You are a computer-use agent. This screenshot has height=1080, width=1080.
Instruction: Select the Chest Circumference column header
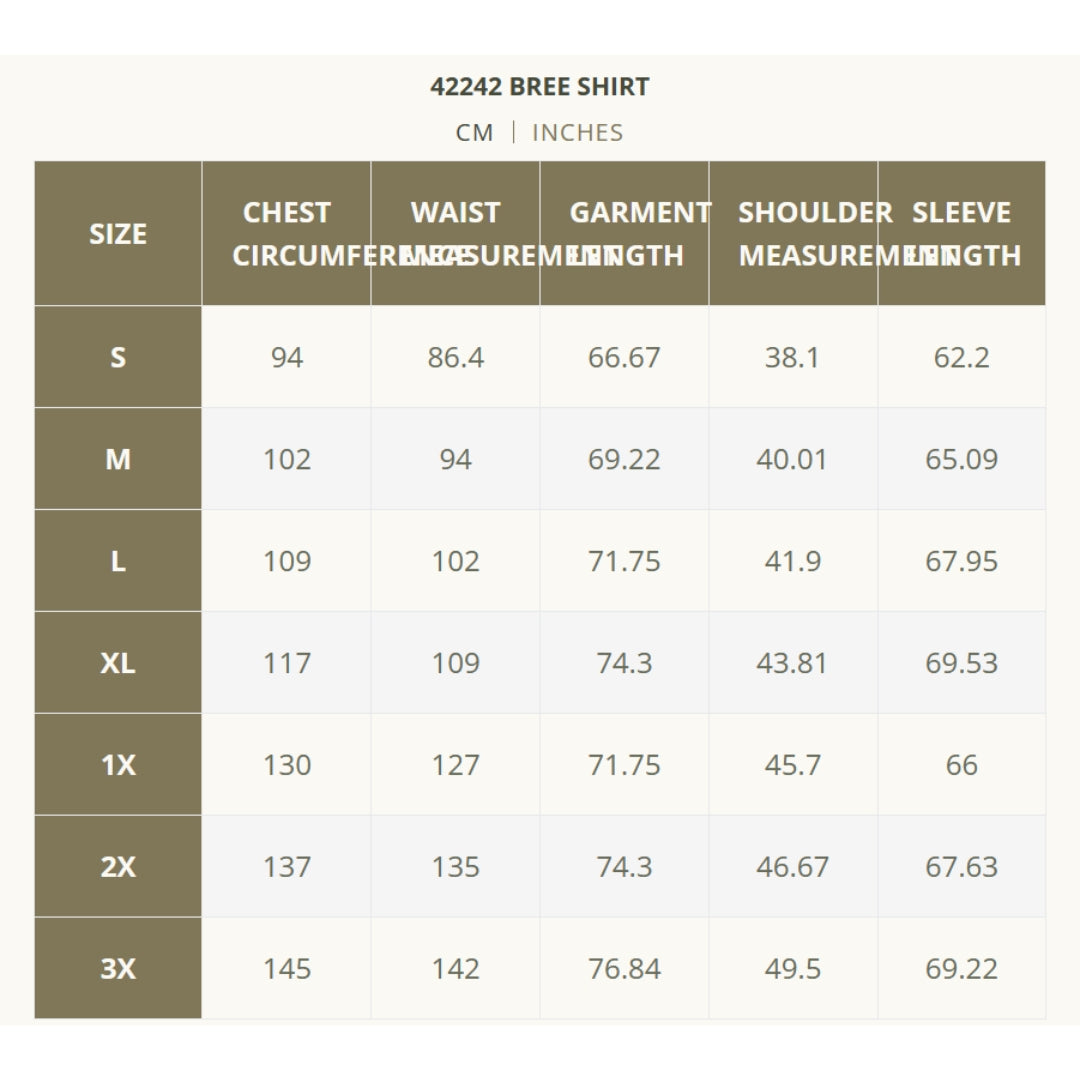pos(287,233)
